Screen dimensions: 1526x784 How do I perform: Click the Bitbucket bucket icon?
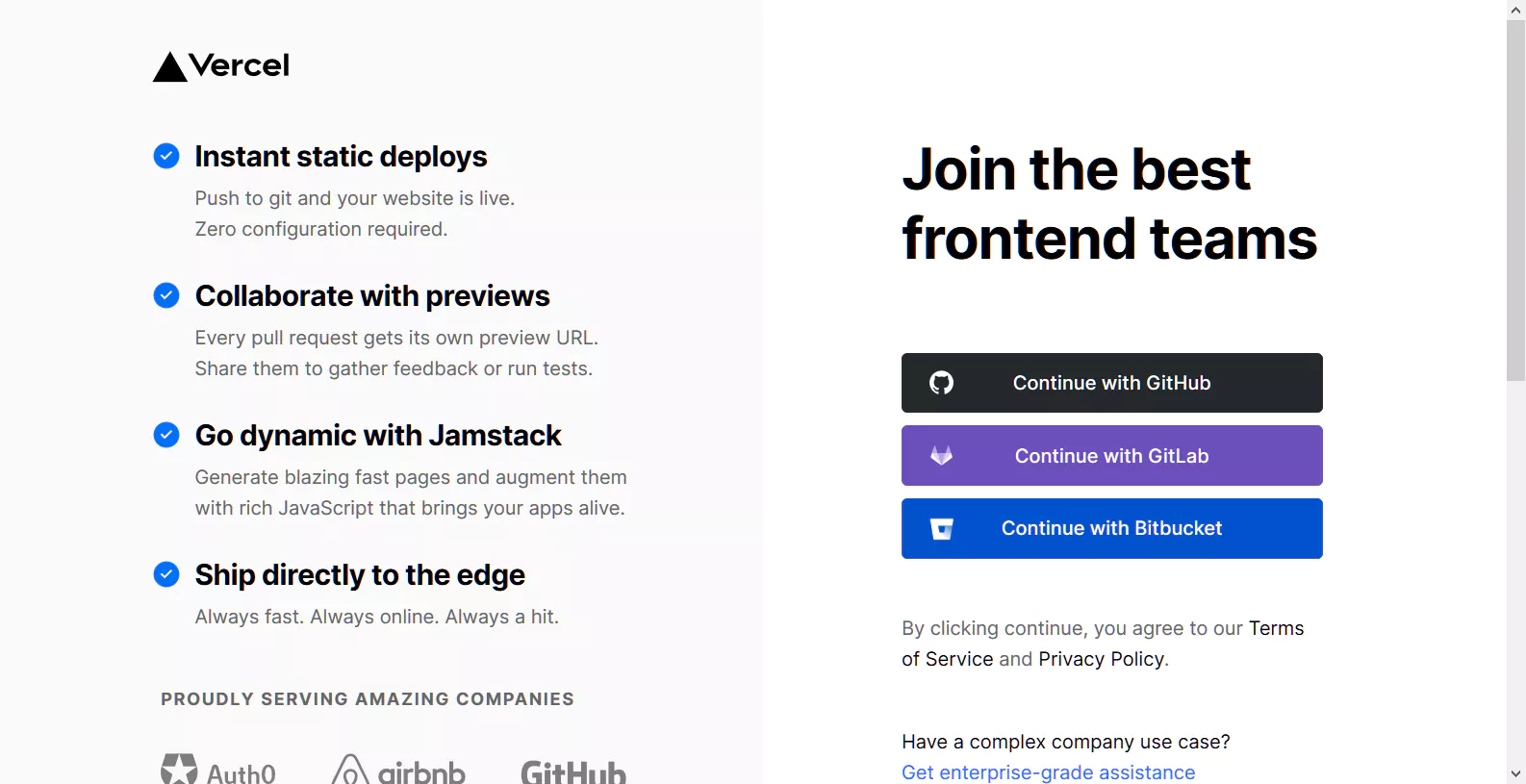tap(941, 529)
